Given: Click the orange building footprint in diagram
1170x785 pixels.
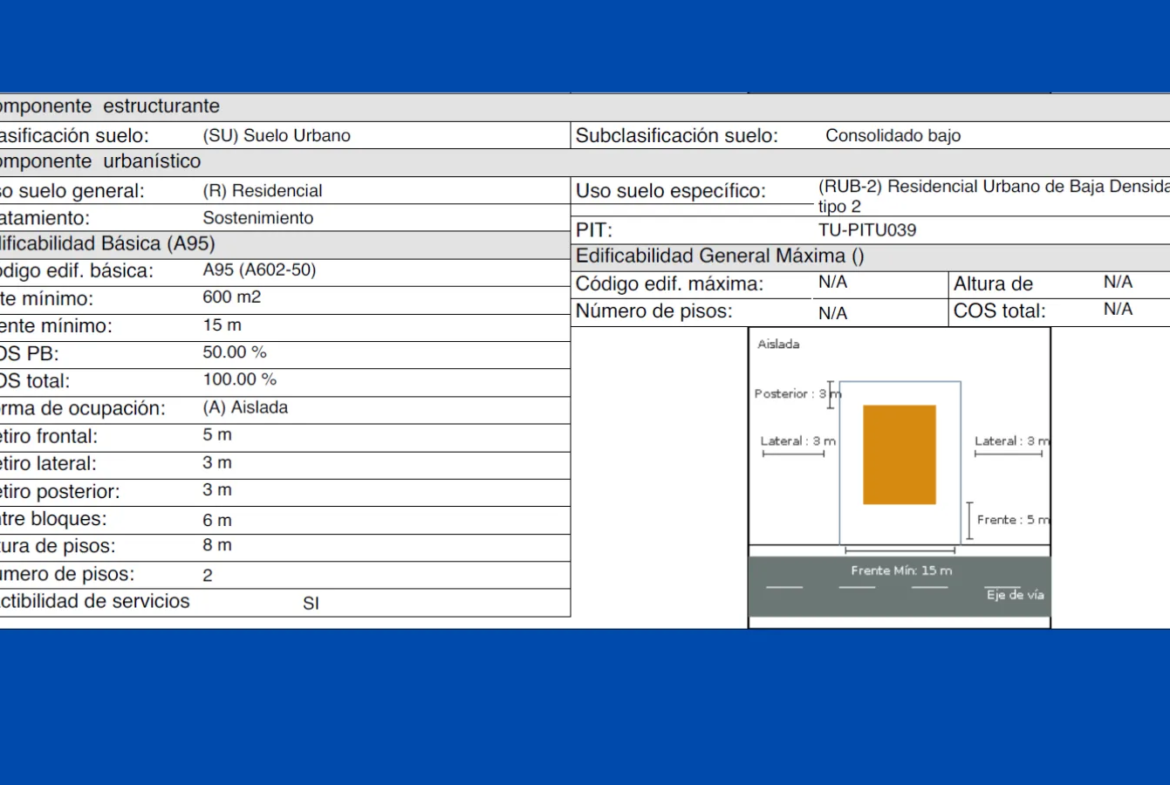Looking at the screenshot, I should (x=899, y=454).
